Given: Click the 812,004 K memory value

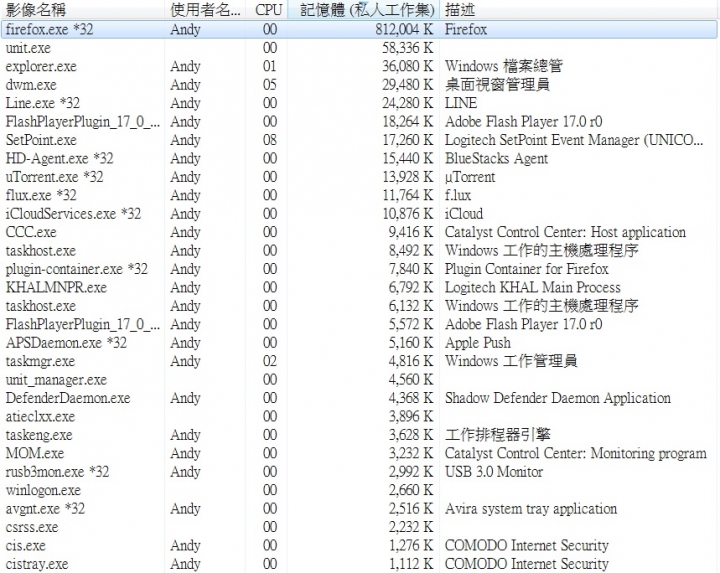Looking at the screenshot, I should pyautogui.click(x=404, y=29).
